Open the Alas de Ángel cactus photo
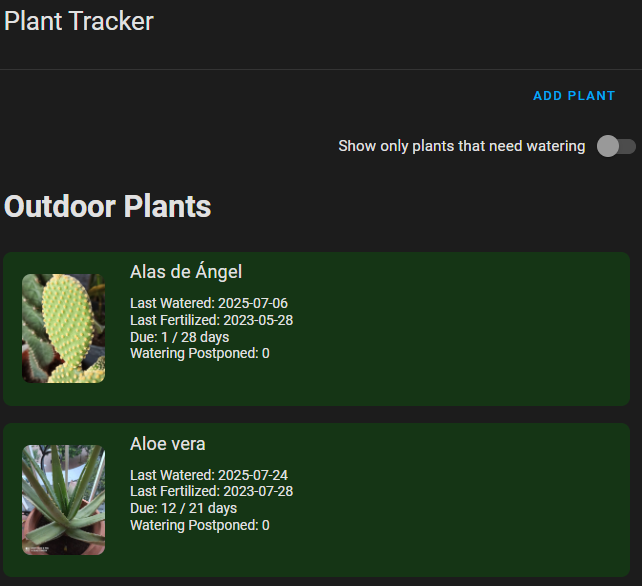642x586 pixels. (64, 328)
